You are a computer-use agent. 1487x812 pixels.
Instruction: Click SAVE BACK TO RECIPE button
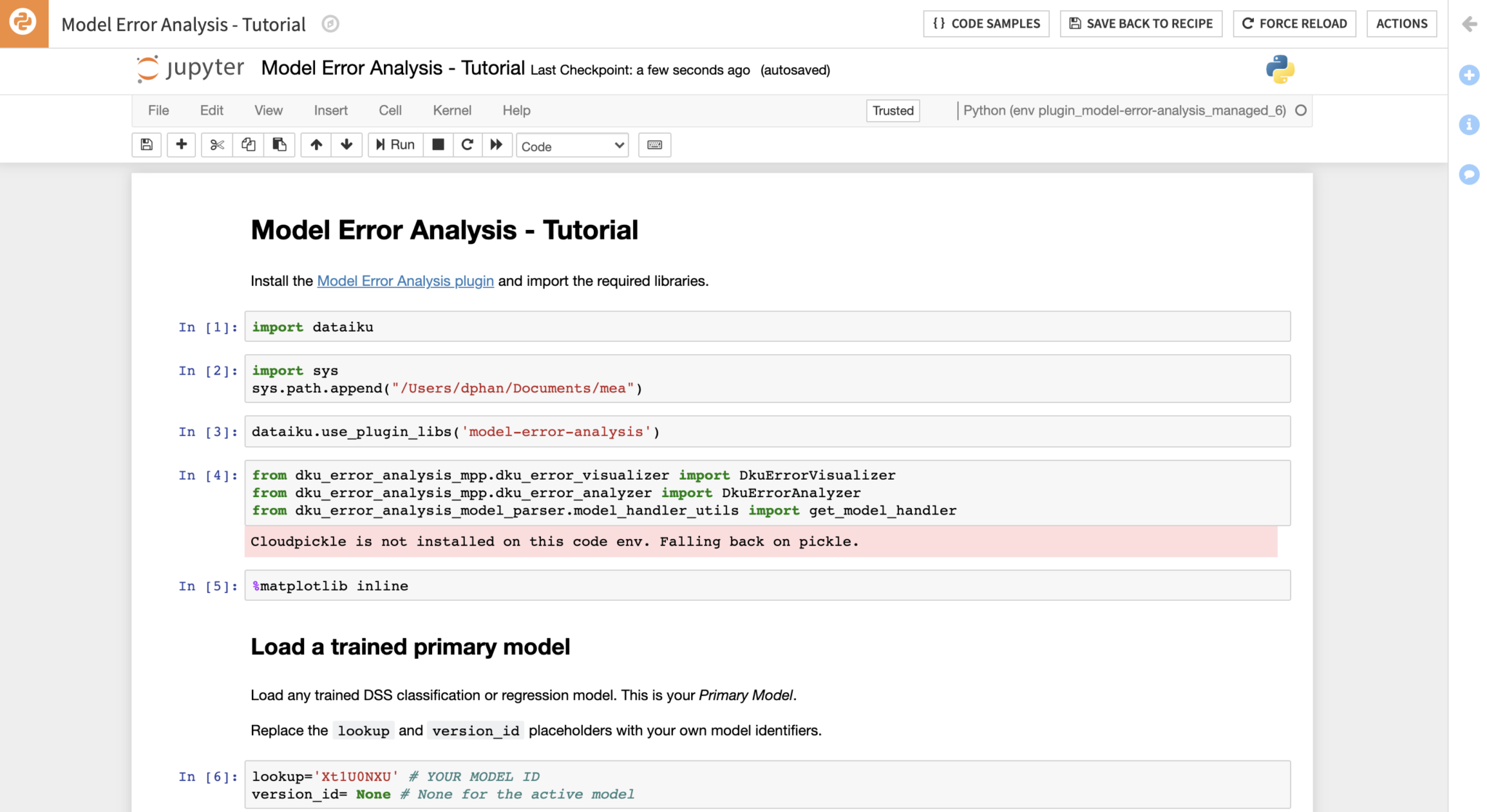coord(1141,23)
